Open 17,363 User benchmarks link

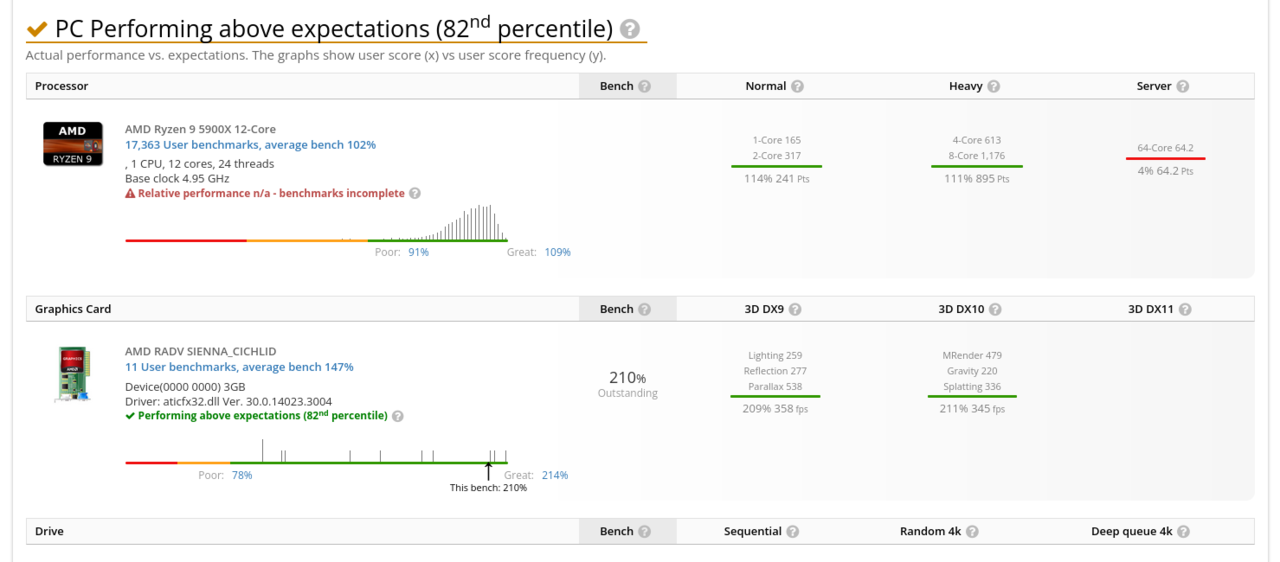[x=250, y=145]
